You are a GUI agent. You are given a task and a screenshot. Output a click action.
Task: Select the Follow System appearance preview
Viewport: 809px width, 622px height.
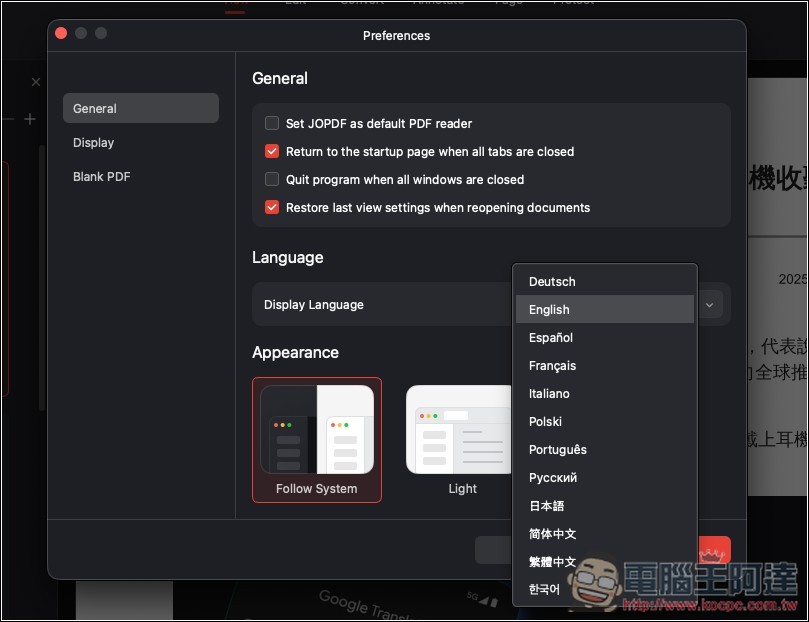click(316, 430)
